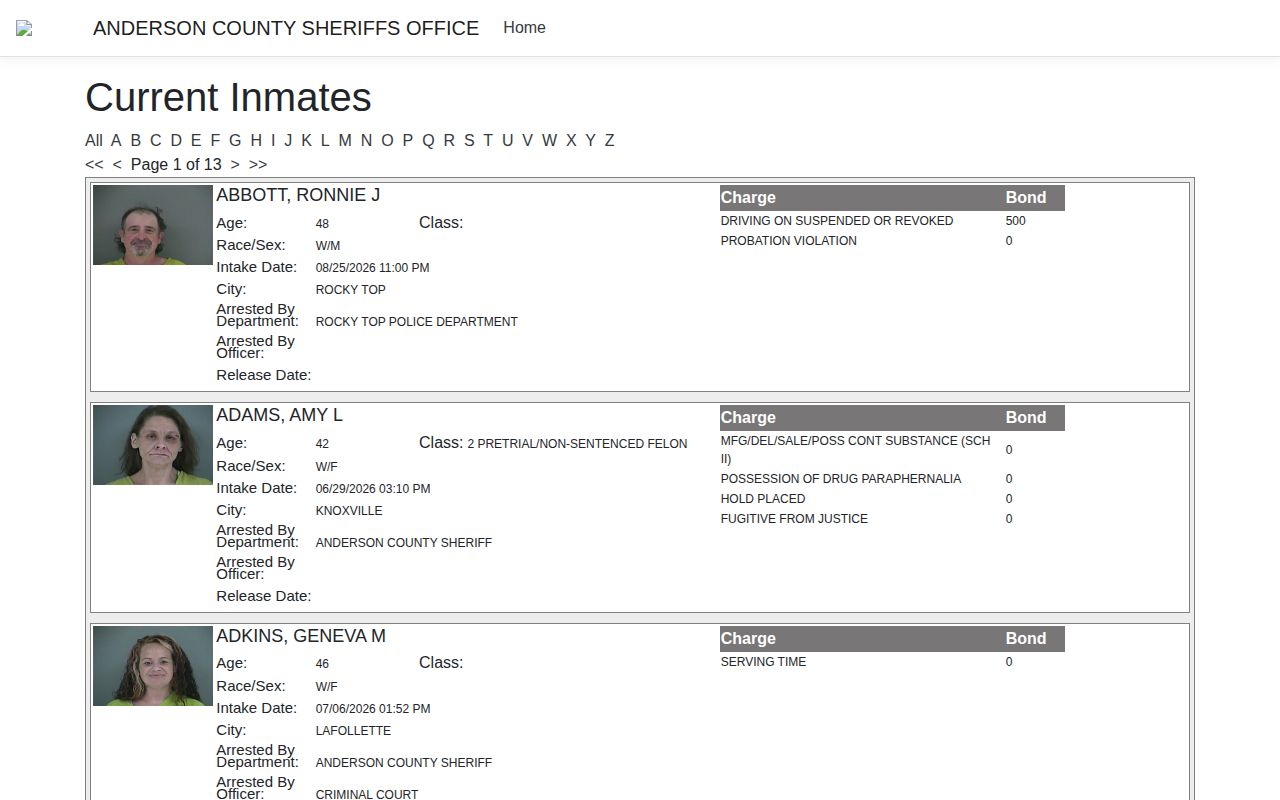The image size is (1280, 800).
Task: Select DRIVING ON SUSPENDED OR REVOKED charge
Action: pos(837,221)
